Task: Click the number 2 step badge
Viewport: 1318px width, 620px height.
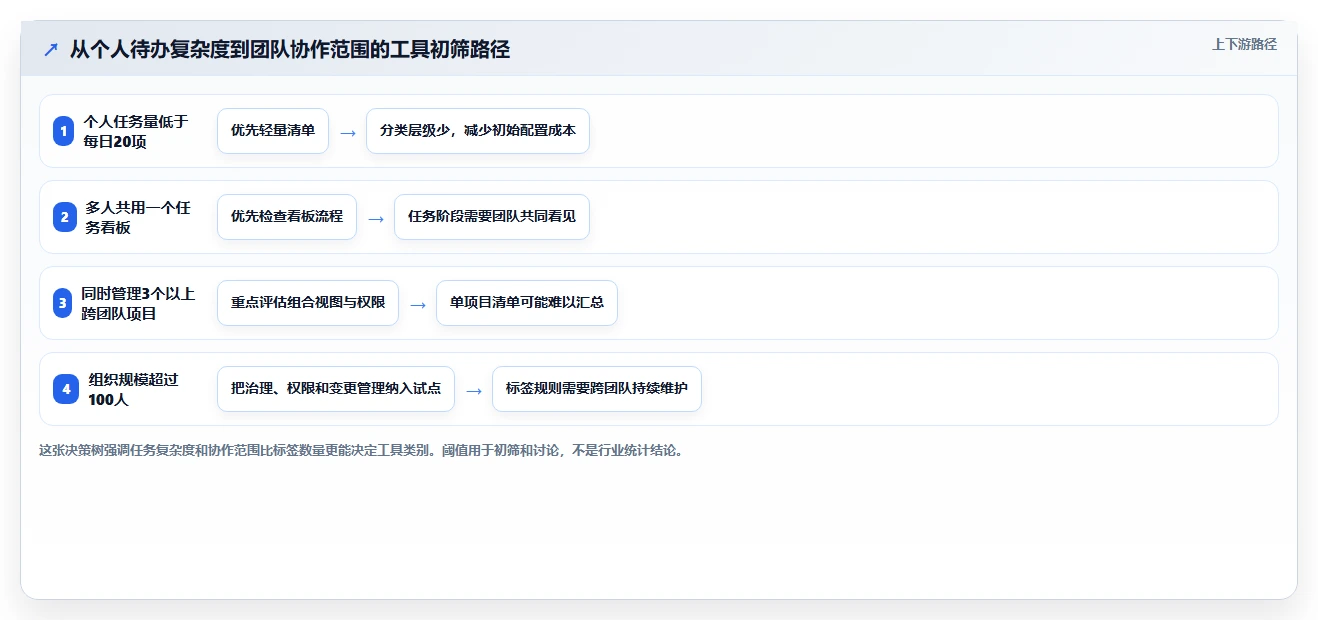Action: [x=64, y=217]
